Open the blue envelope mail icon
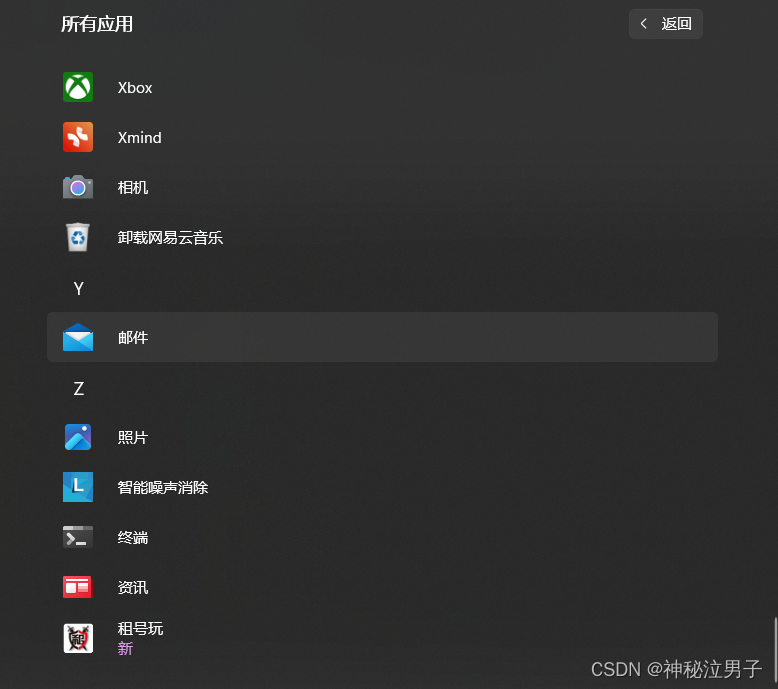The image size is (778, 689). pyautogui.click(x=78, y=337)
